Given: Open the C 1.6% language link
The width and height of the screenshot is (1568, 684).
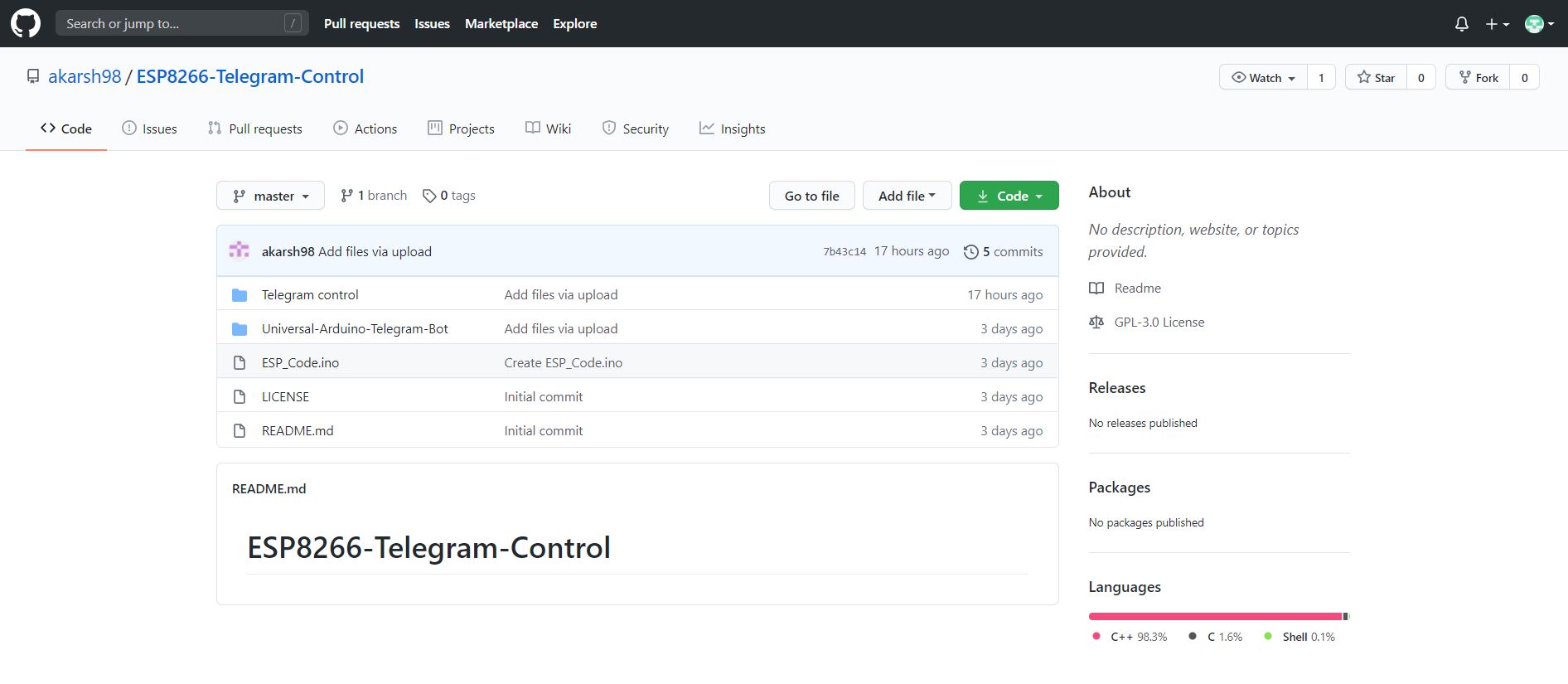Looking at the screenshot, I should (x=1215, y=637).
